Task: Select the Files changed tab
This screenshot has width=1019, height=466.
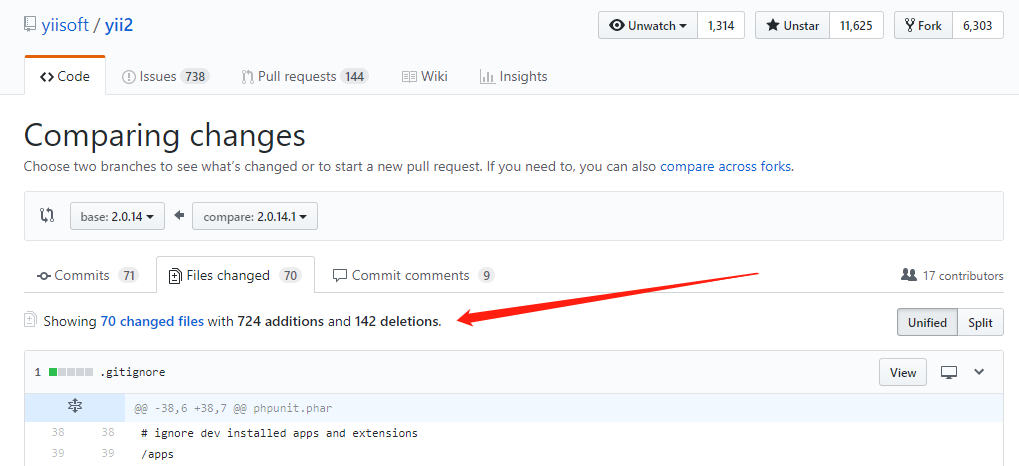Action: coord(235,276)
